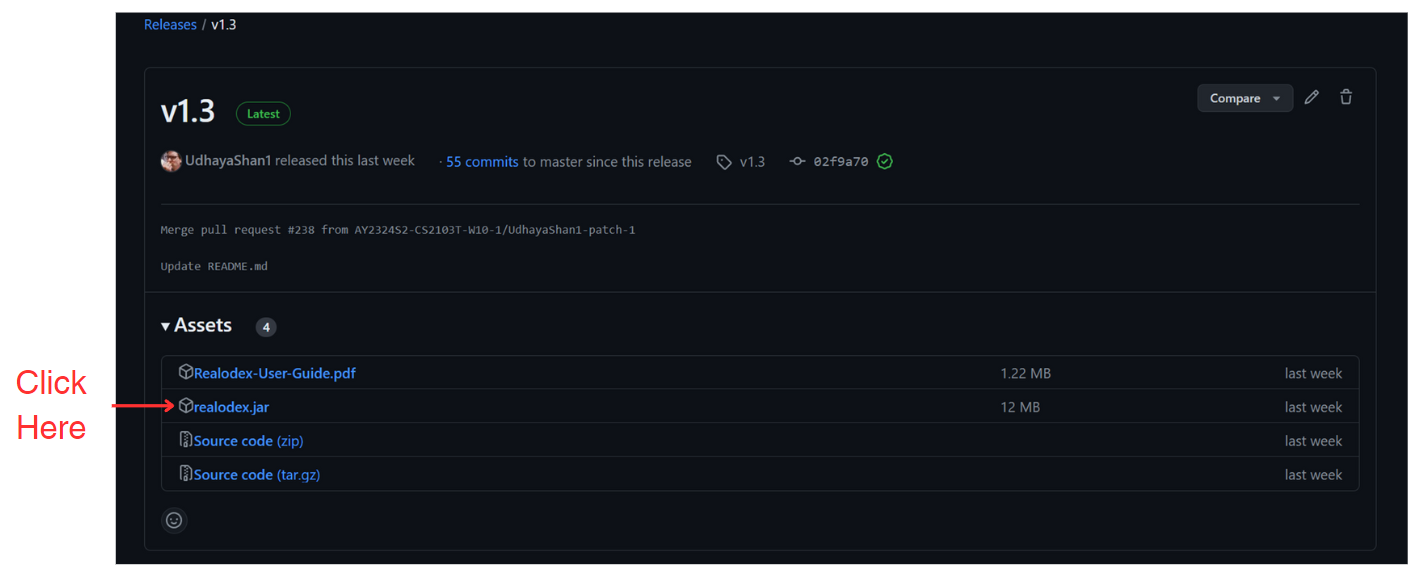Open the Compare dropdown
Image resolution: width=1422 pixels, height=582 pixels.
tap(1244, 98)
